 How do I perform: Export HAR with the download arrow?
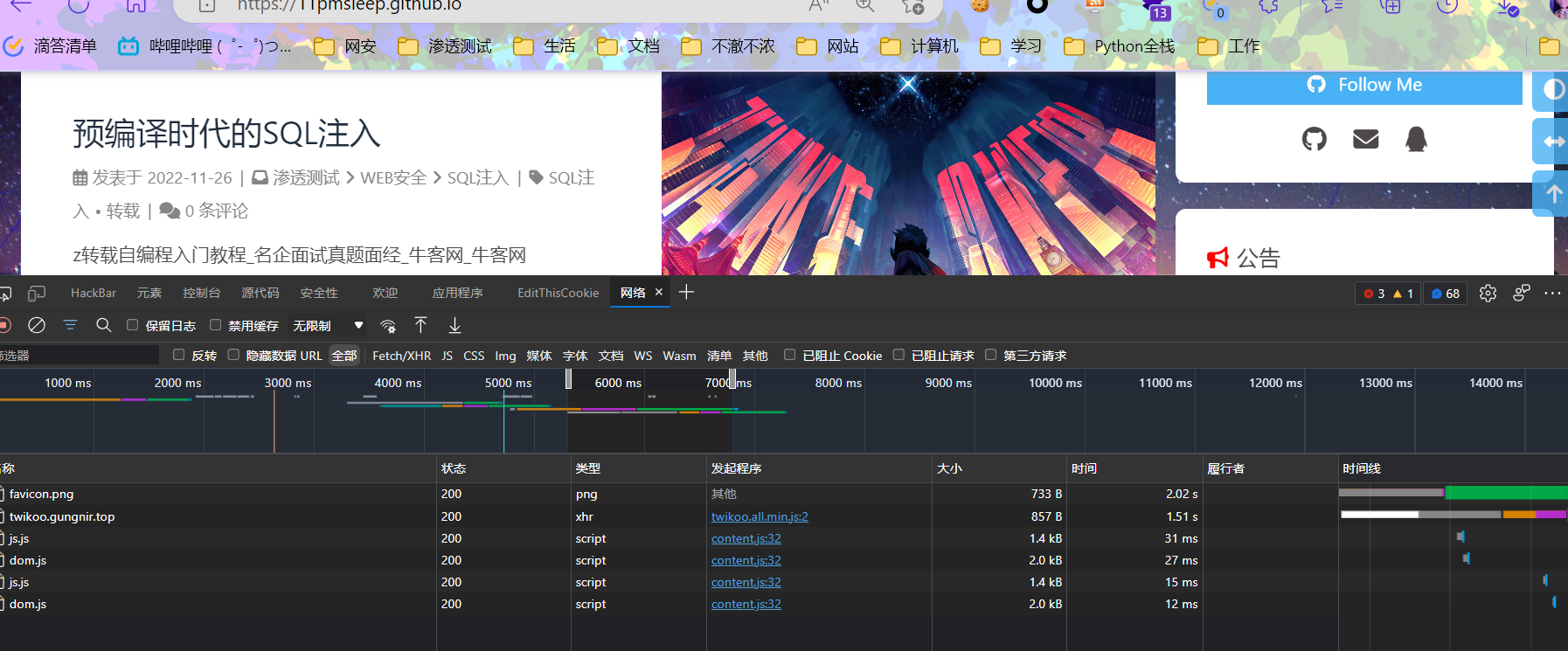454,325
